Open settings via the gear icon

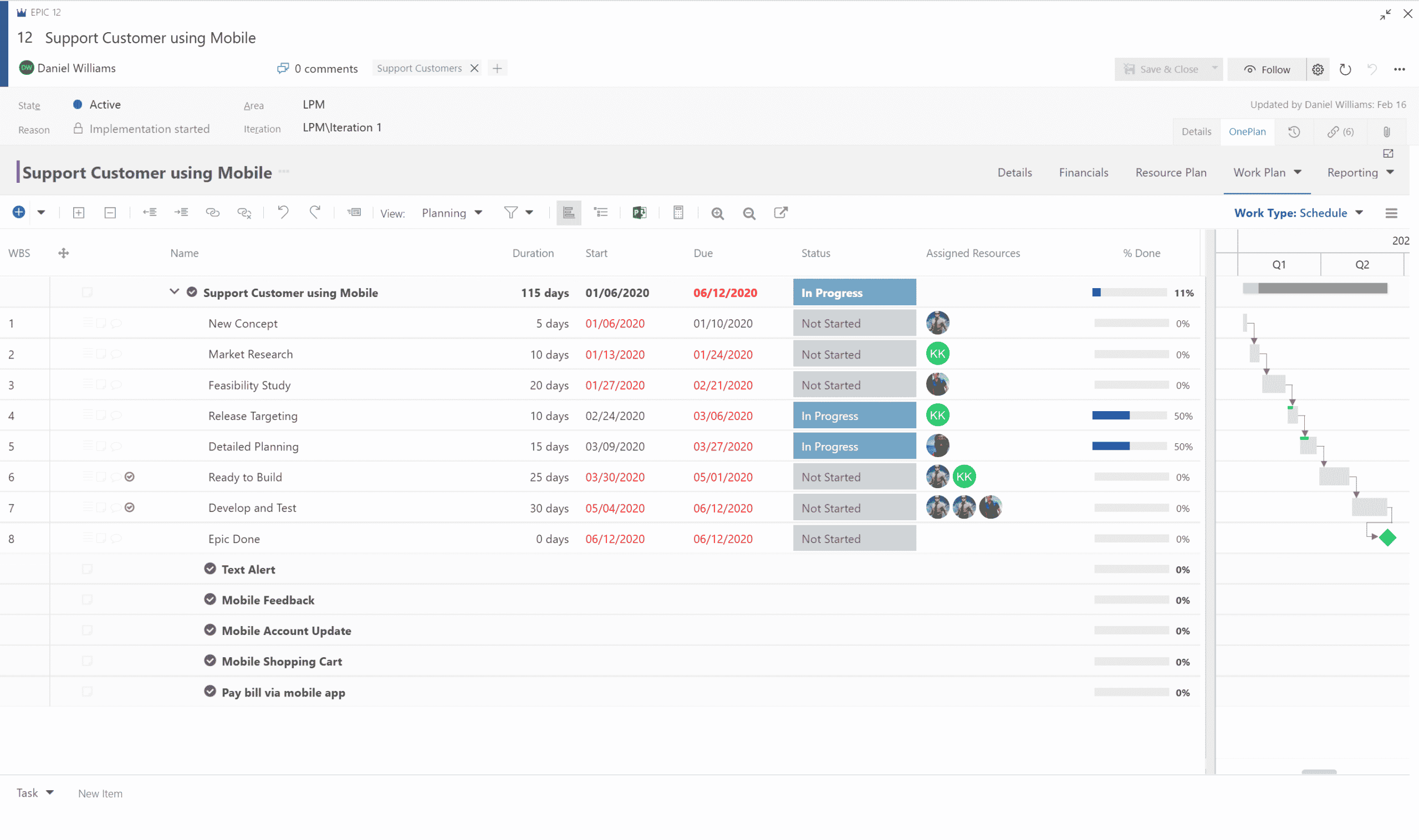pos(1318,69)
